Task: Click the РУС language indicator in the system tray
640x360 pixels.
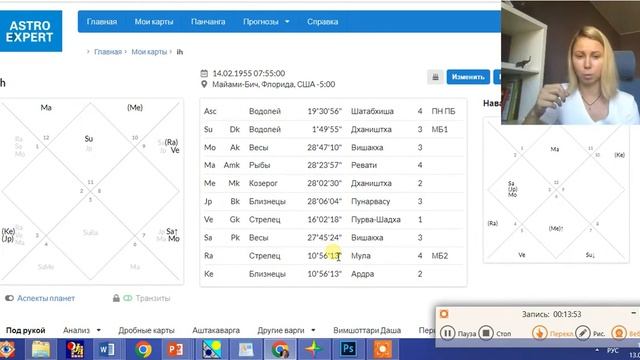Action: coord(613,351)
